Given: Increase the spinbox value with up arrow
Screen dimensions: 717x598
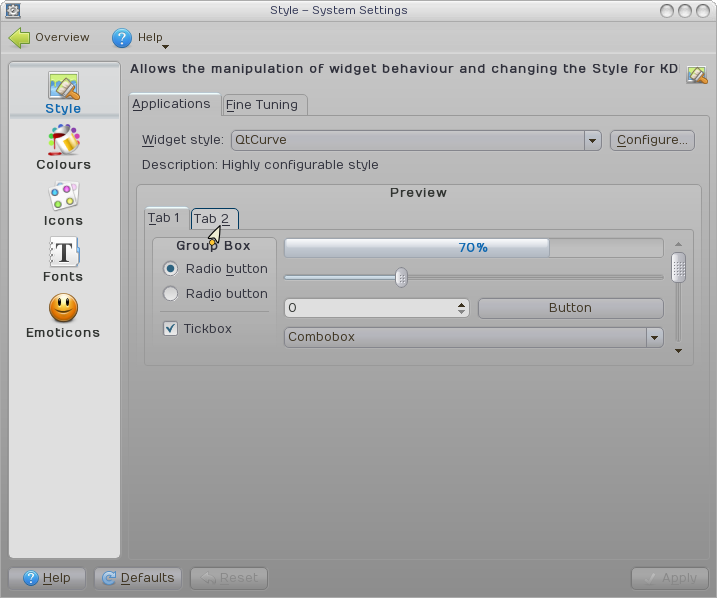Looking at the screenshot, I should tap(461, 304).
